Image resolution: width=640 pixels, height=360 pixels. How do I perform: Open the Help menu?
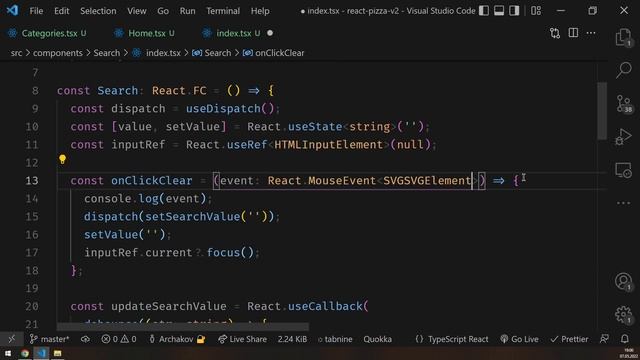click(x=260, y=11)
